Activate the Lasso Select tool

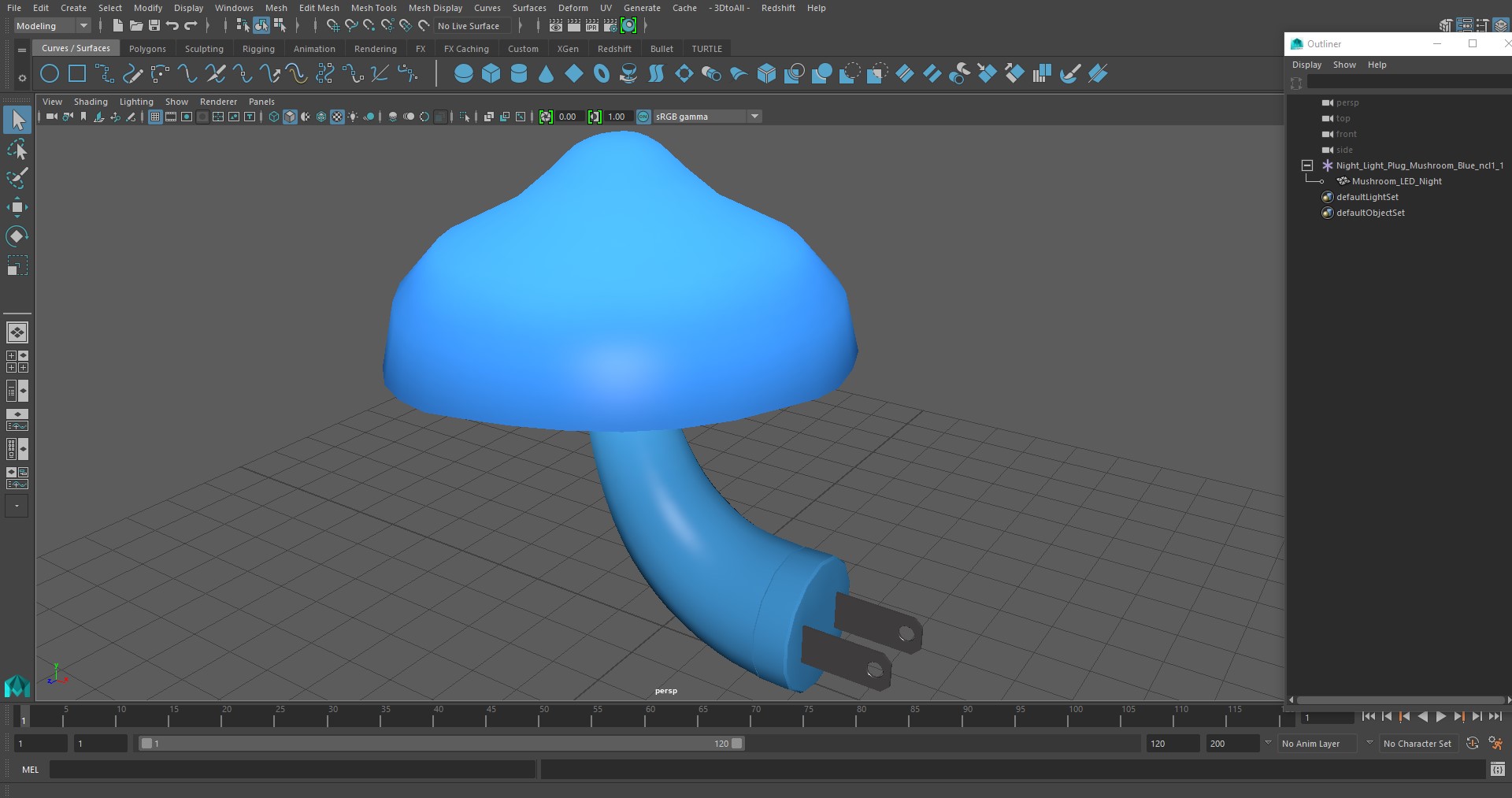(17, 149)
